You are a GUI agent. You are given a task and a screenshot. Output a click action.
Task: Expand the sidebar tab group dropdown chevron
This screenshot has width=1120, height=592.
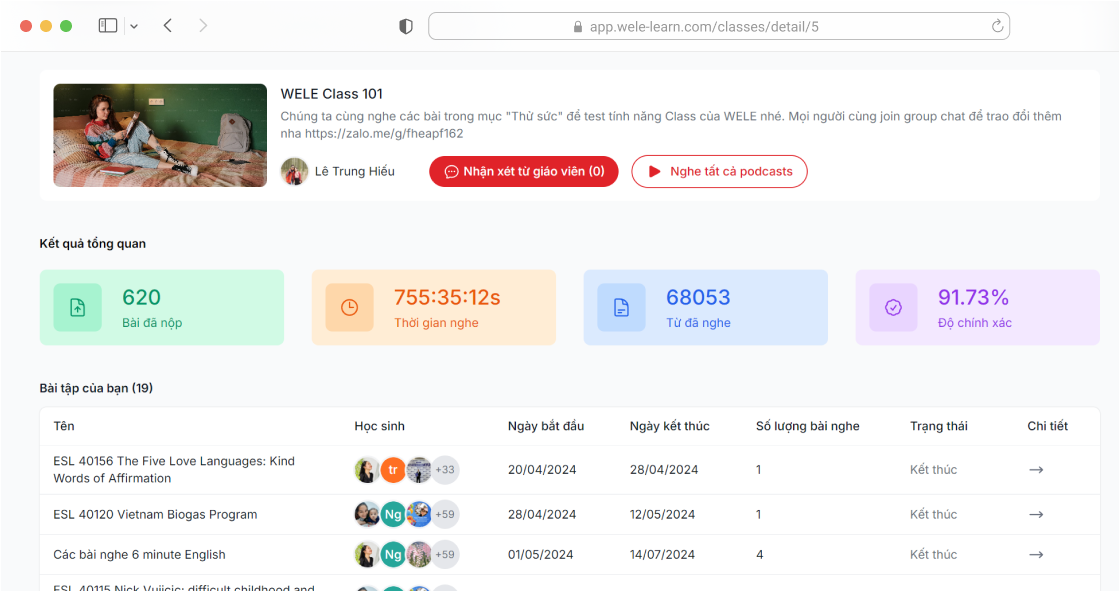[x=134, y=26]
